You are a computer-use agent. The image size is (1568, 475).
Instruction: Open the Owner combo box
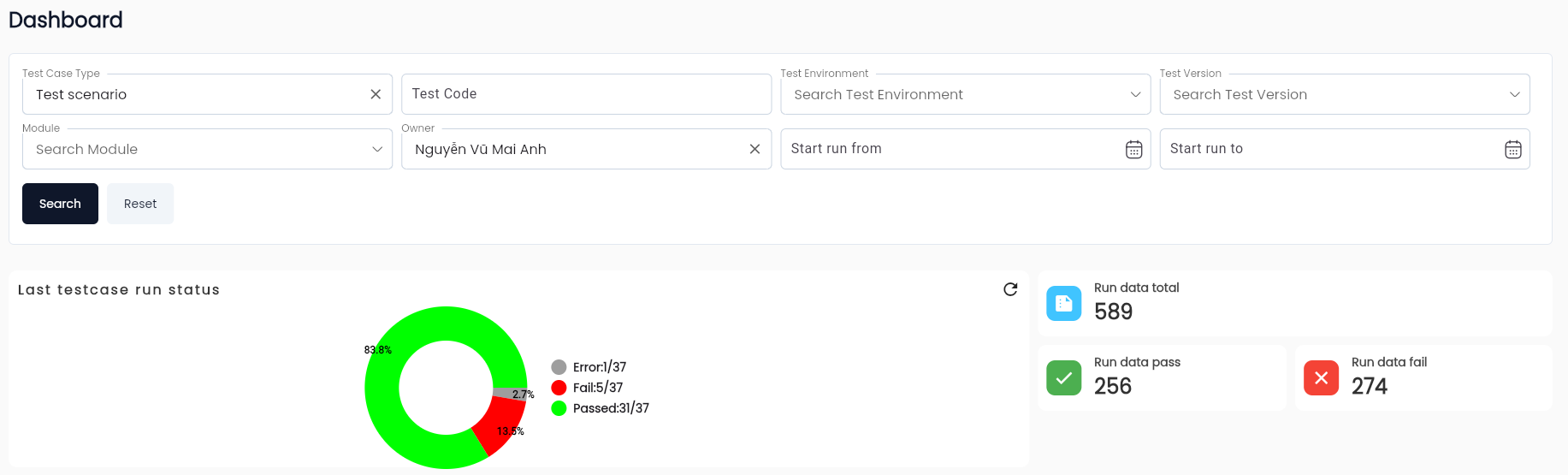coord(586,149)
